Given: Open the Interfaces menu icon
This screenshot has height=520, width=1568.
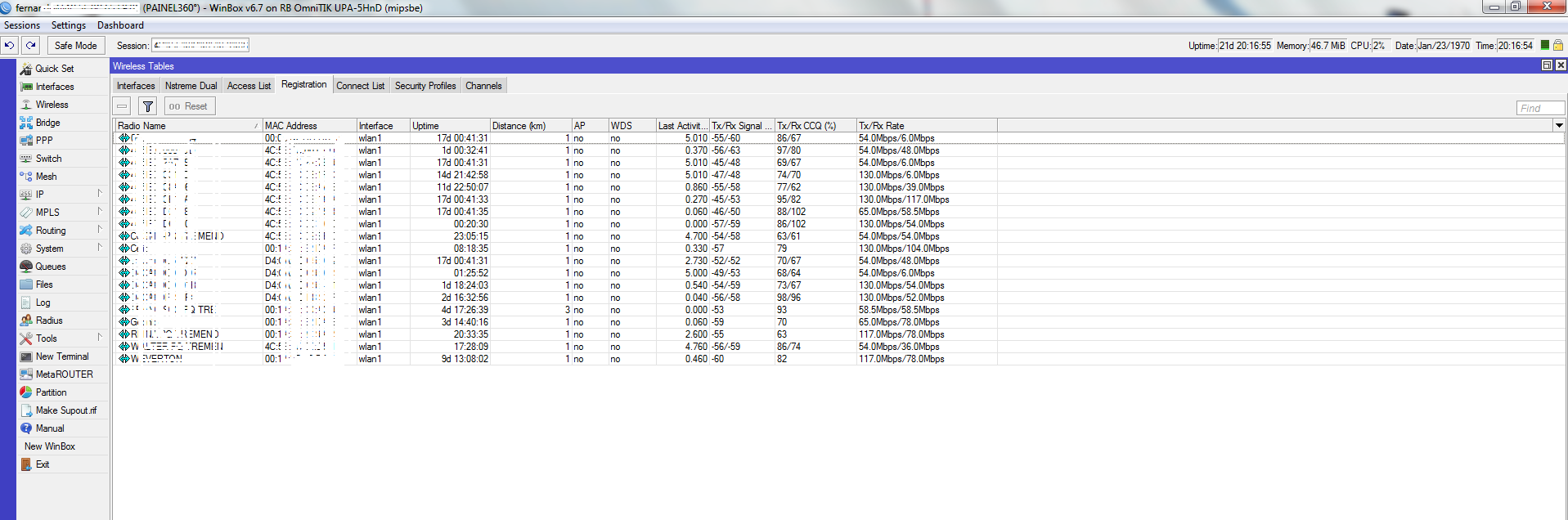Looking at the screenshot, I should (x=26, y=87).
